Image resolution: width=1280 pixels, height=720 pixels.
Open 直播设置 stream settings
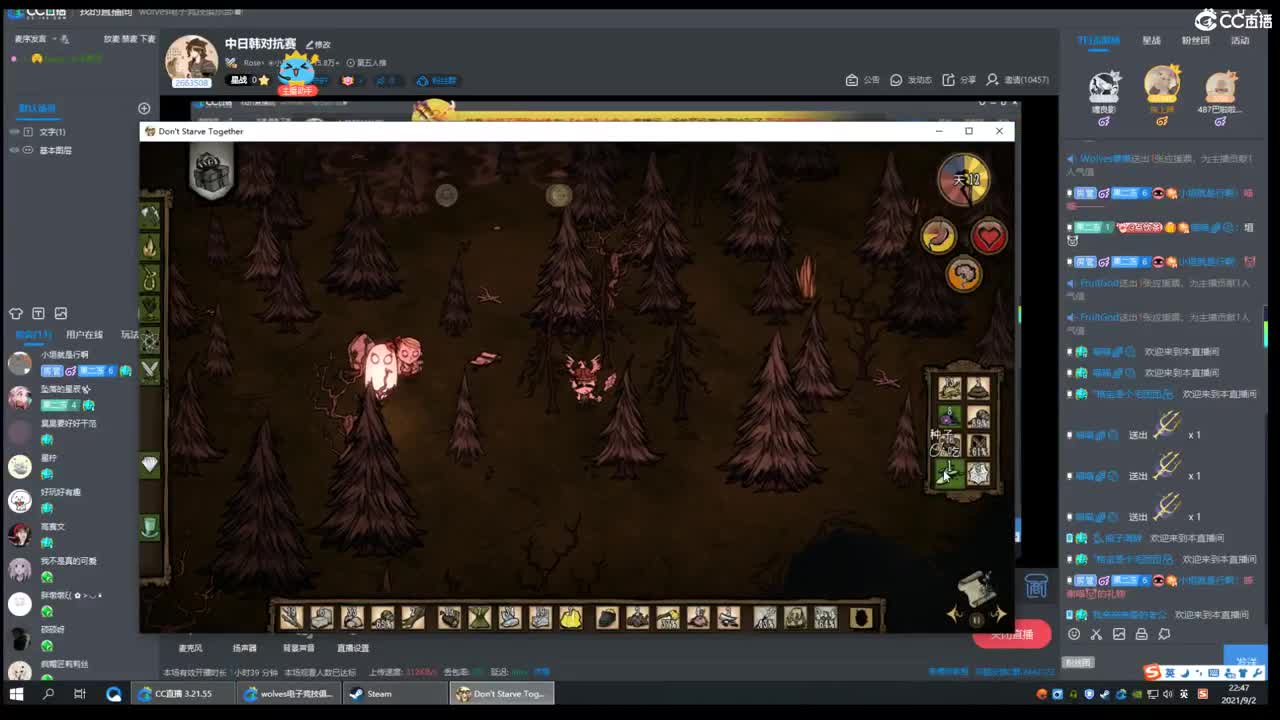pos(353,648)
